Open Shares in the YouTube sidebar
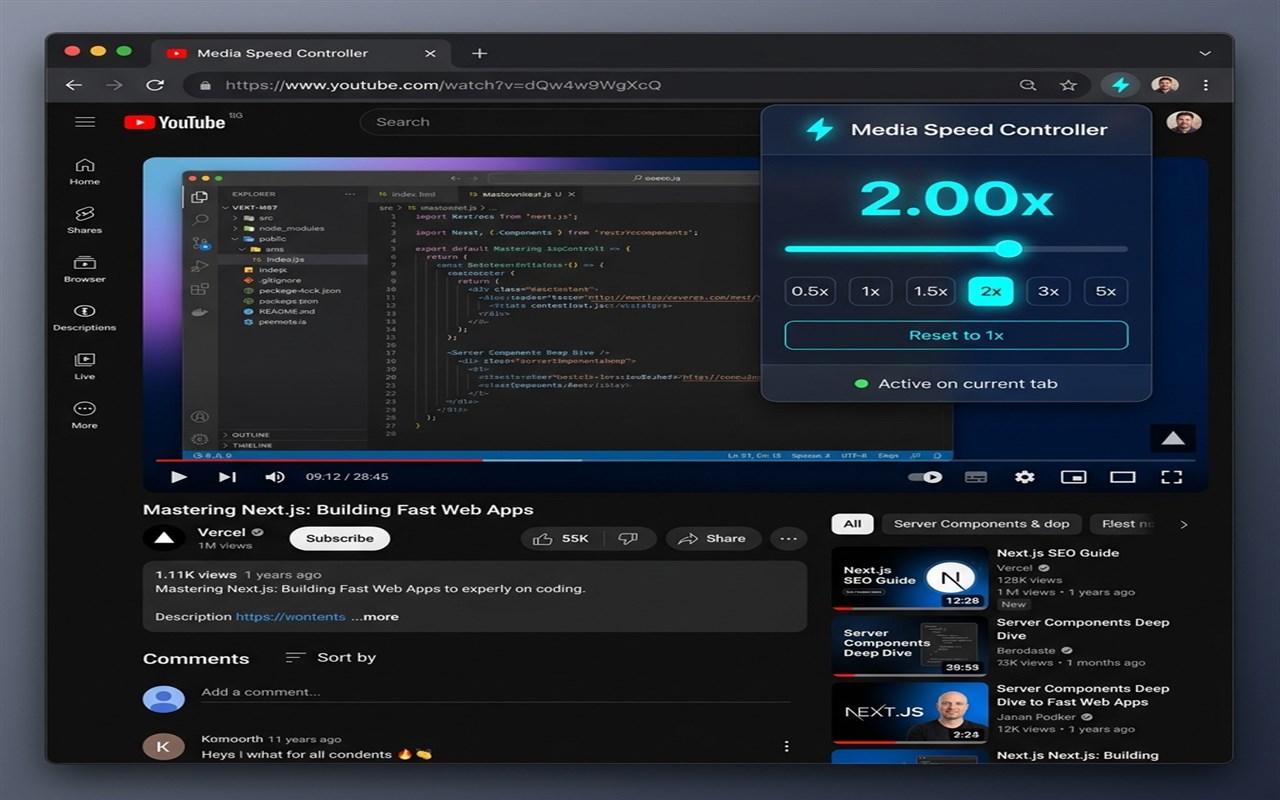 [x=85, y=220]
